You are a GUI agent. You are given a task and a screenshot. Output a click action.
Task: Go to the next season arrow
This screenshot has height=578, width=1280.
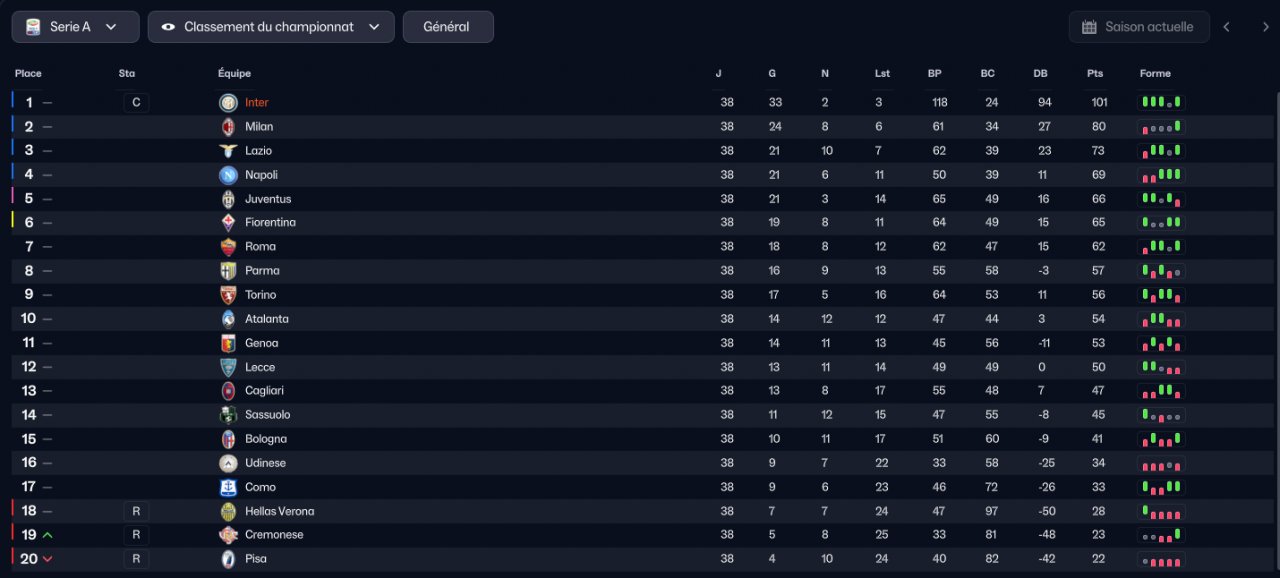[x=1265, y=27]
